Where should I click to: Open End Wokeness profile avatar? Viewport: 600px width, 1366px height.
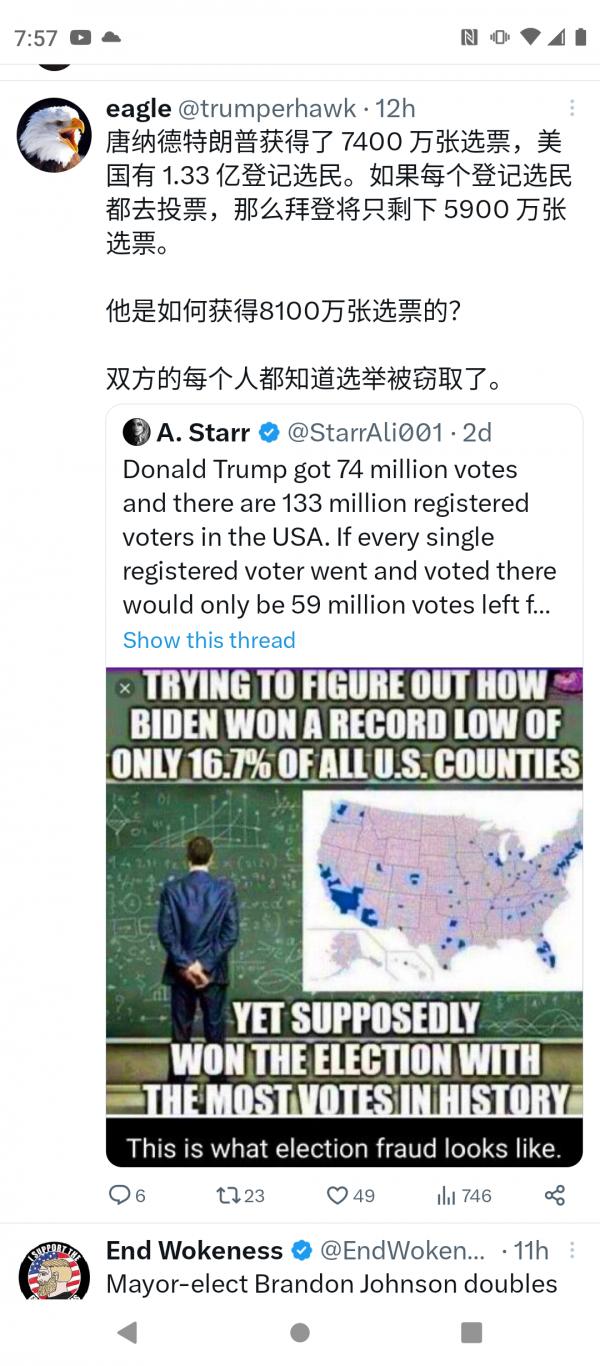[x=54, y=1270]
